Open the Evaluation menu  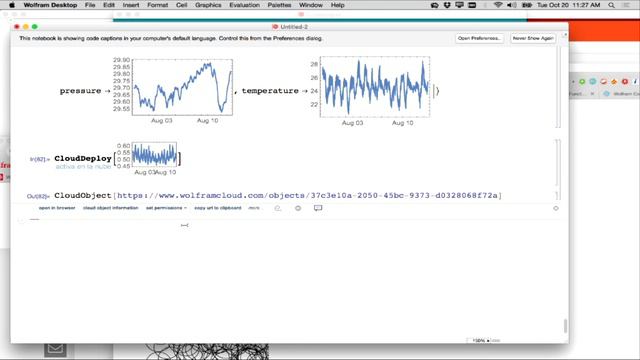244,5
